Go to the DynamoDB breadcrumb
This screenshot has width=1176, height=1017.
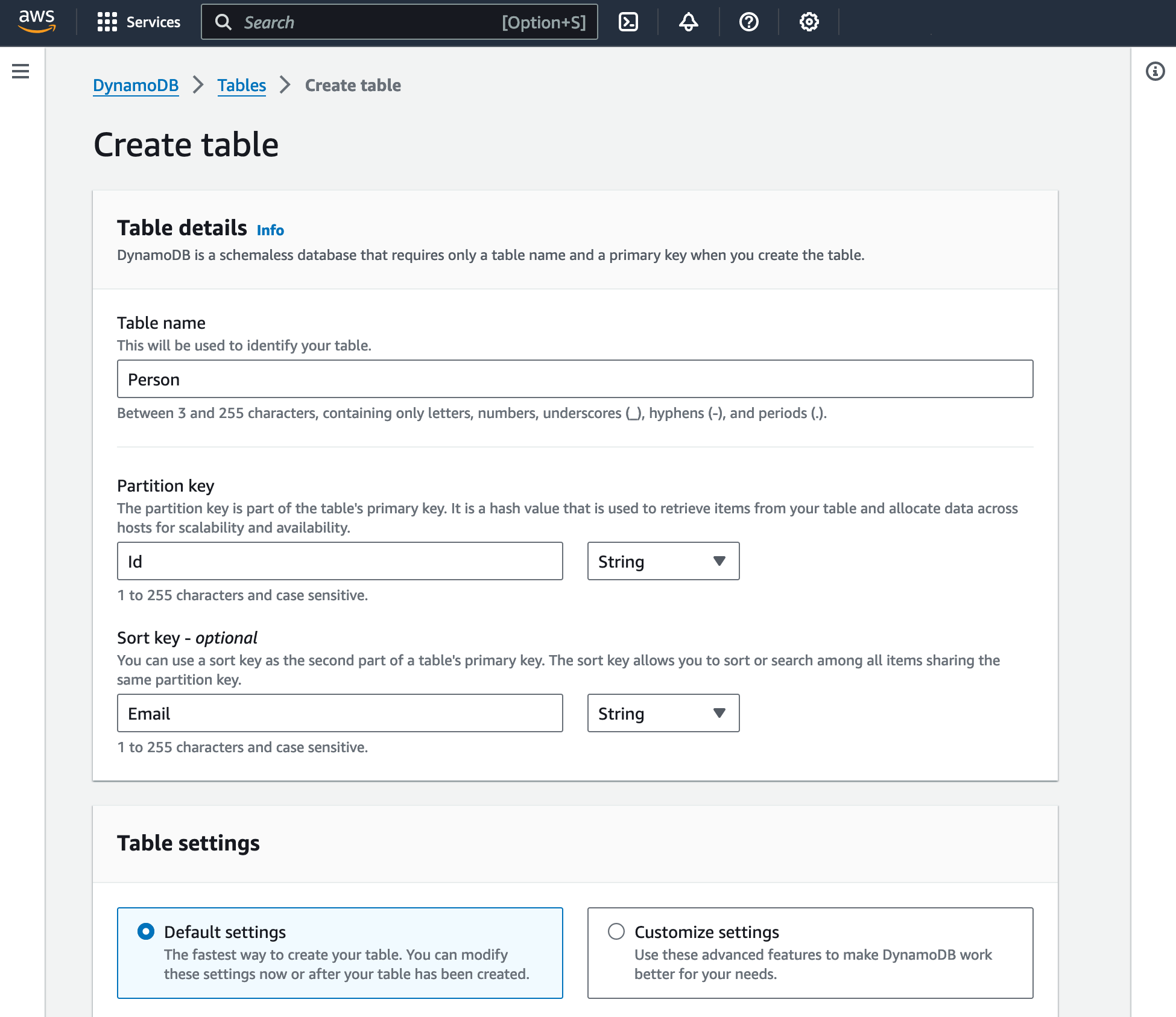coord(136,85)
